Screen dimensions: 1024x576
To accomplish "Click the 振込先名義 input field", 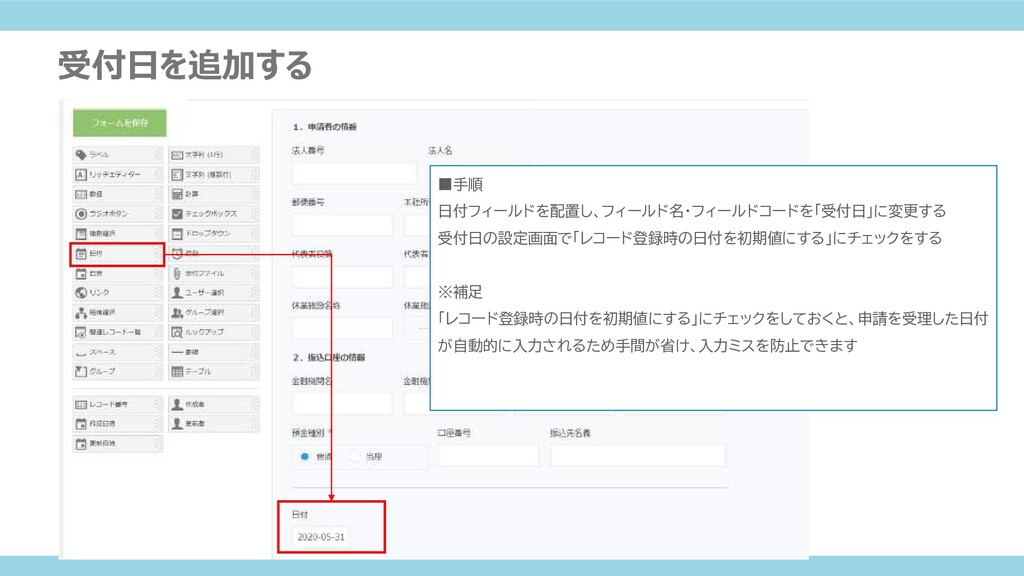I will (638, 455).
